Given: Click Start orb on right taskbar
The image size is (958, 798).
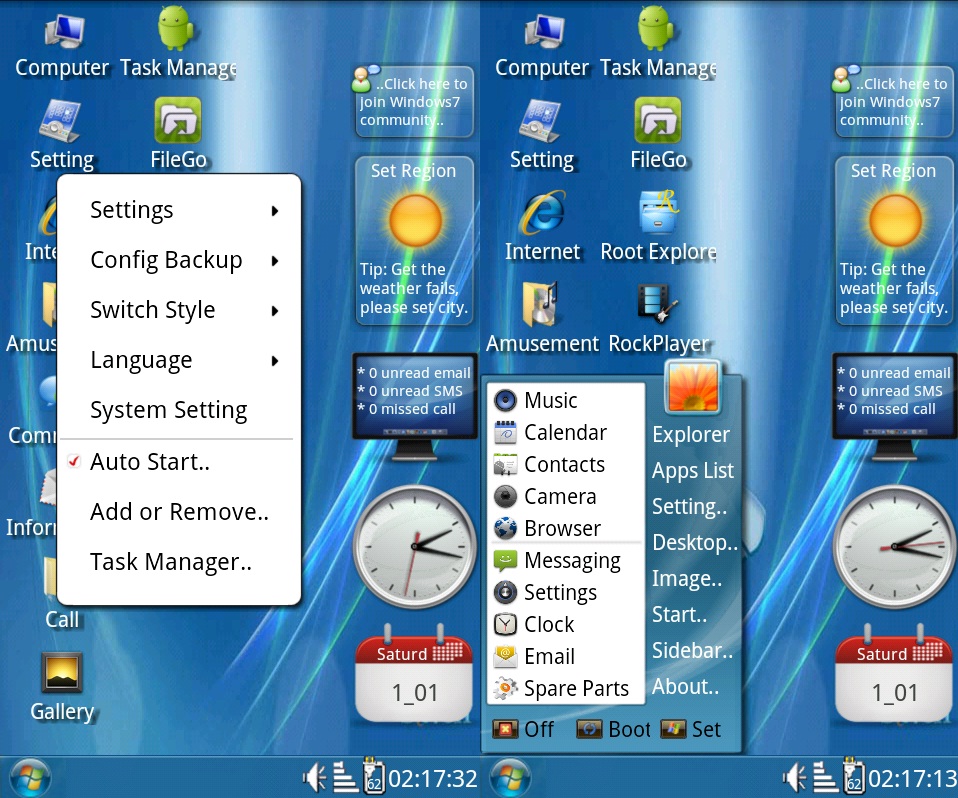Looking at the screenshot, I should pyautogui.click(x=511, y=778).
